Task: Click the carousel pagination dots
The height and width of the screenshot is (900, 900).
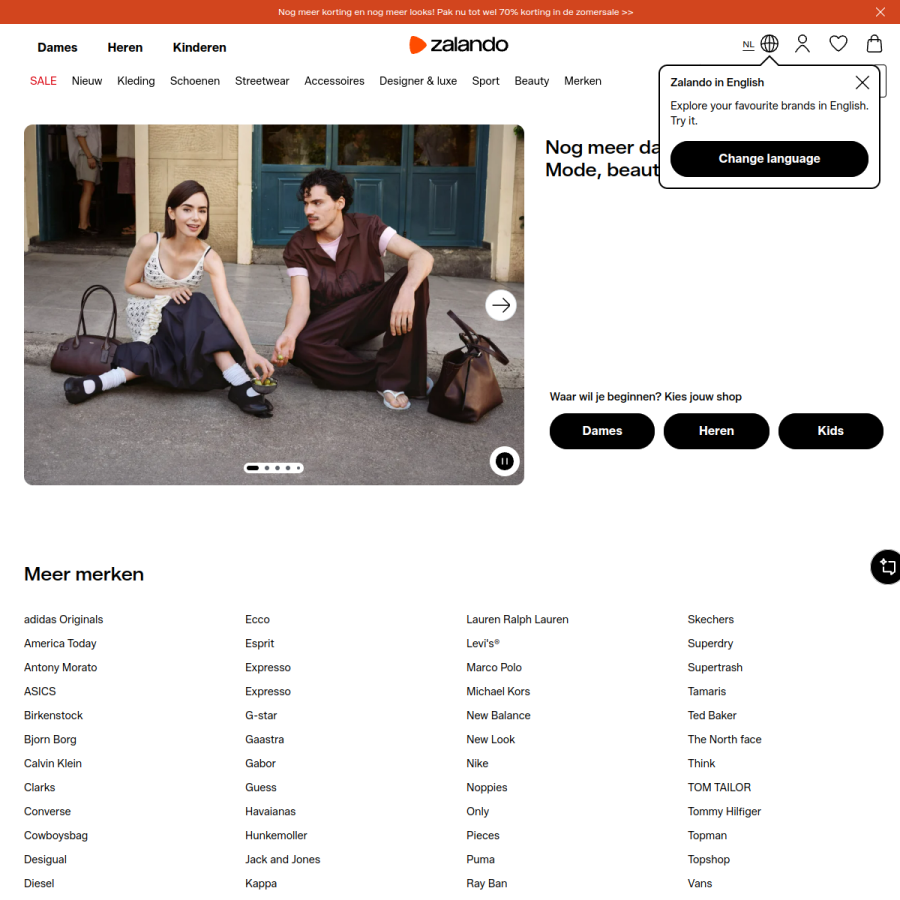Action: pyautogui.click(x=274, y=468)
